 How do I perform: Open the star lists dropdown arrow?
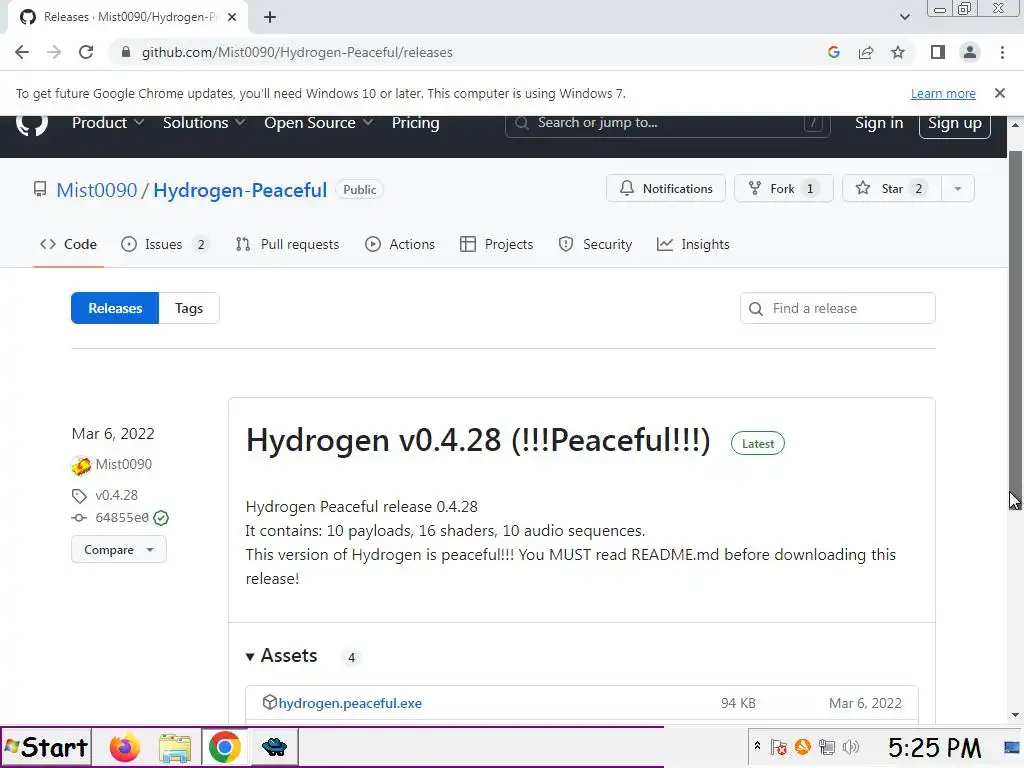[957, 189]
